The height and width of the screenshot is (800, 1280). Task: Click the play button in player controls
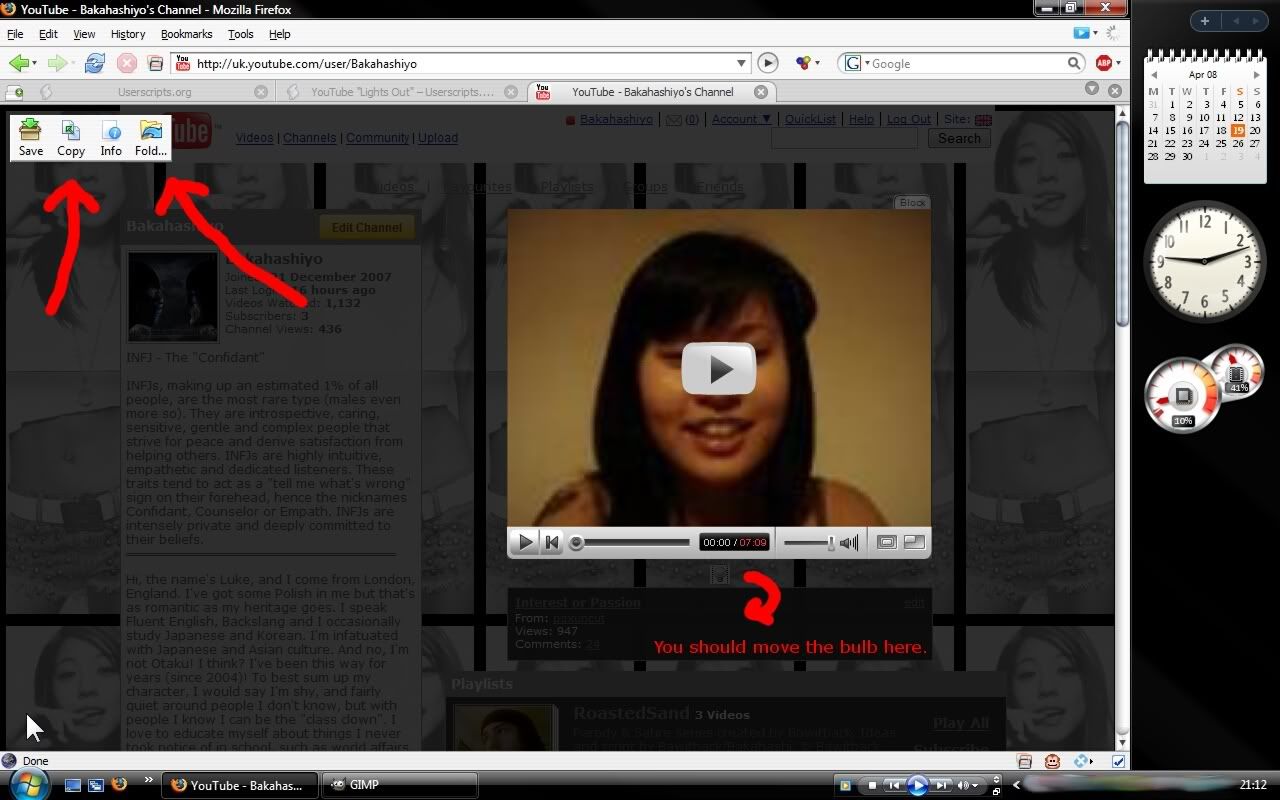pyautogui.click(x=525, y=542)
